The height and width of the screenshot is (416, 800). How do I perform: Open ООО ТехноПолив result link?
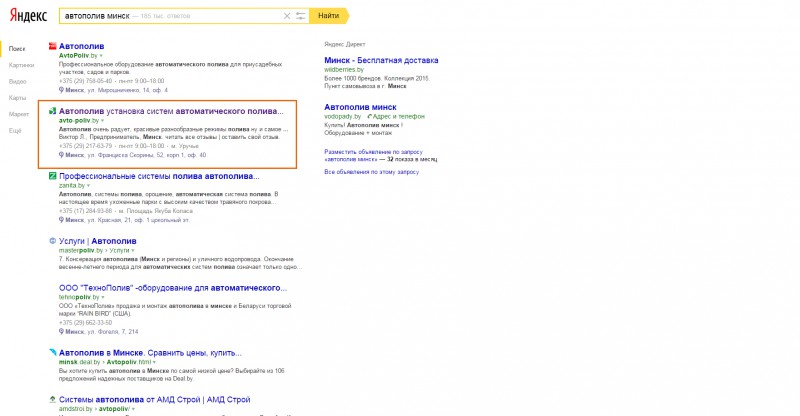click(173, 287)
